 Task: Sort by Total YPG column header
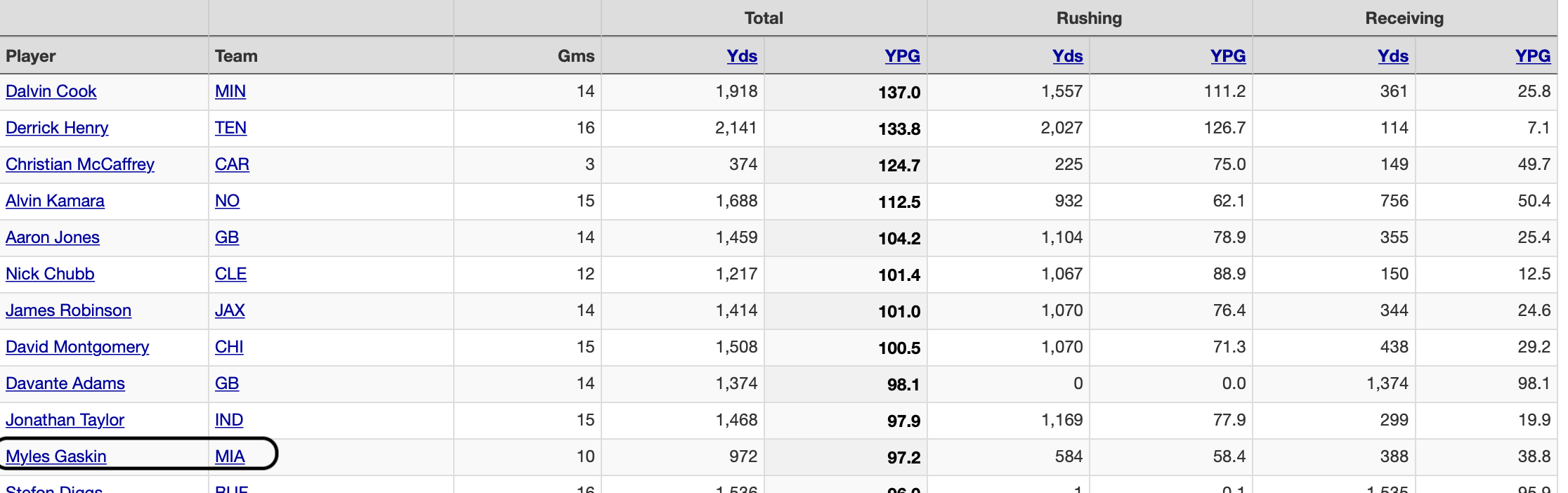[x=902, y=56]
